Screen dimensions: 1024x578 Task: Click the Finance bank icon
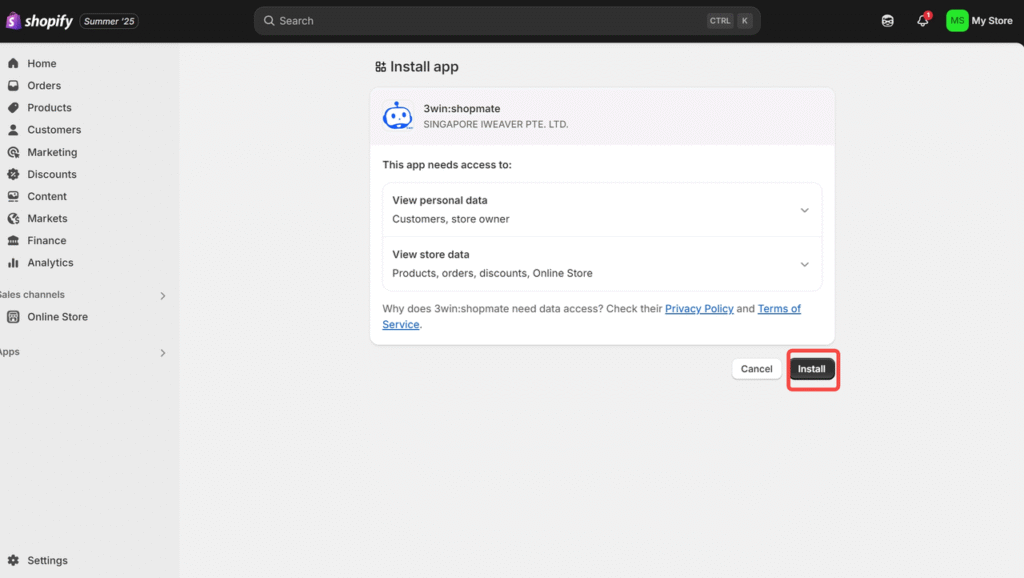pyautogui.click(x=13, y=240)
